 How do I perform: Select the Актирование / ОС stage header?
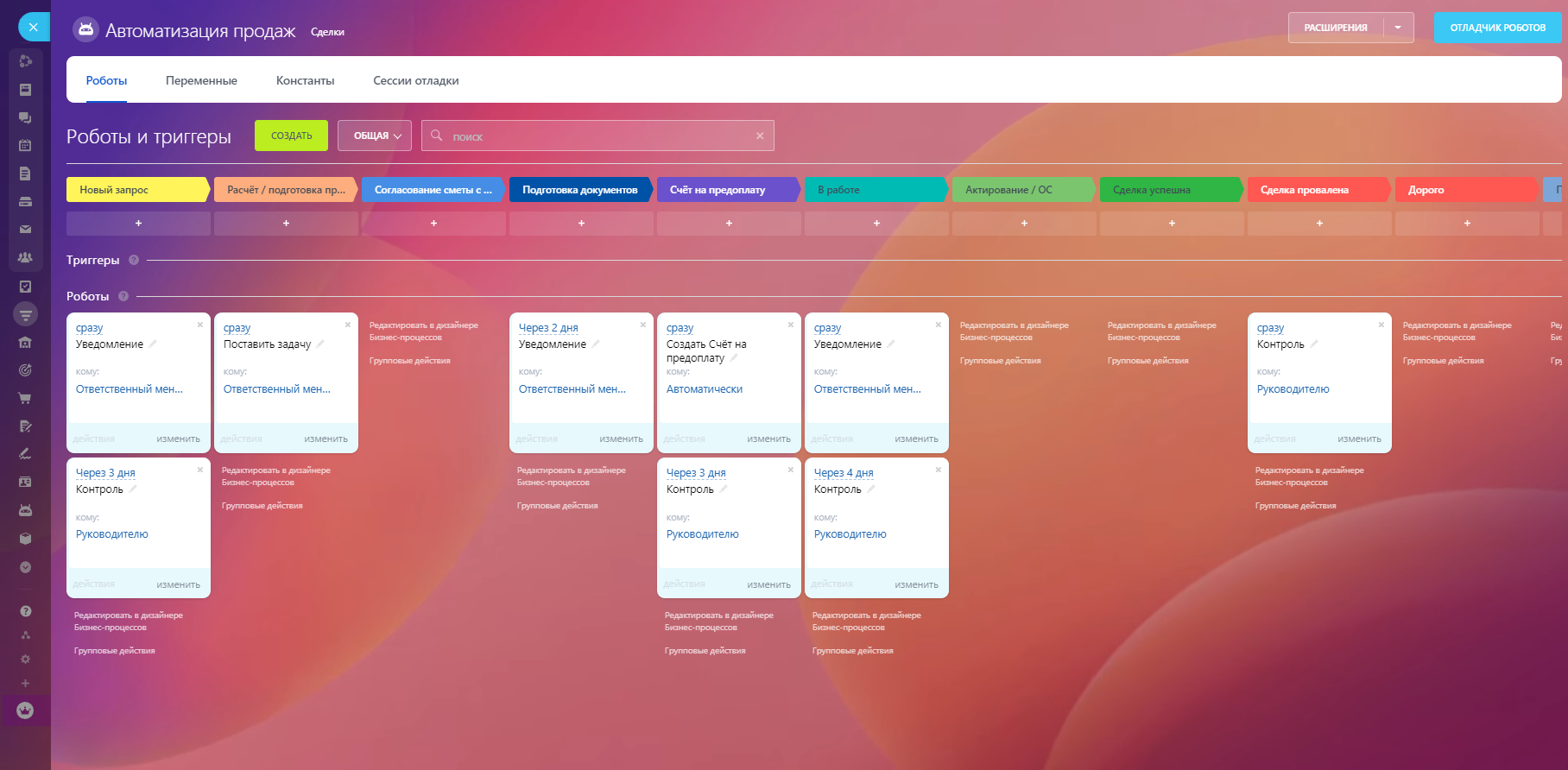1023,190
